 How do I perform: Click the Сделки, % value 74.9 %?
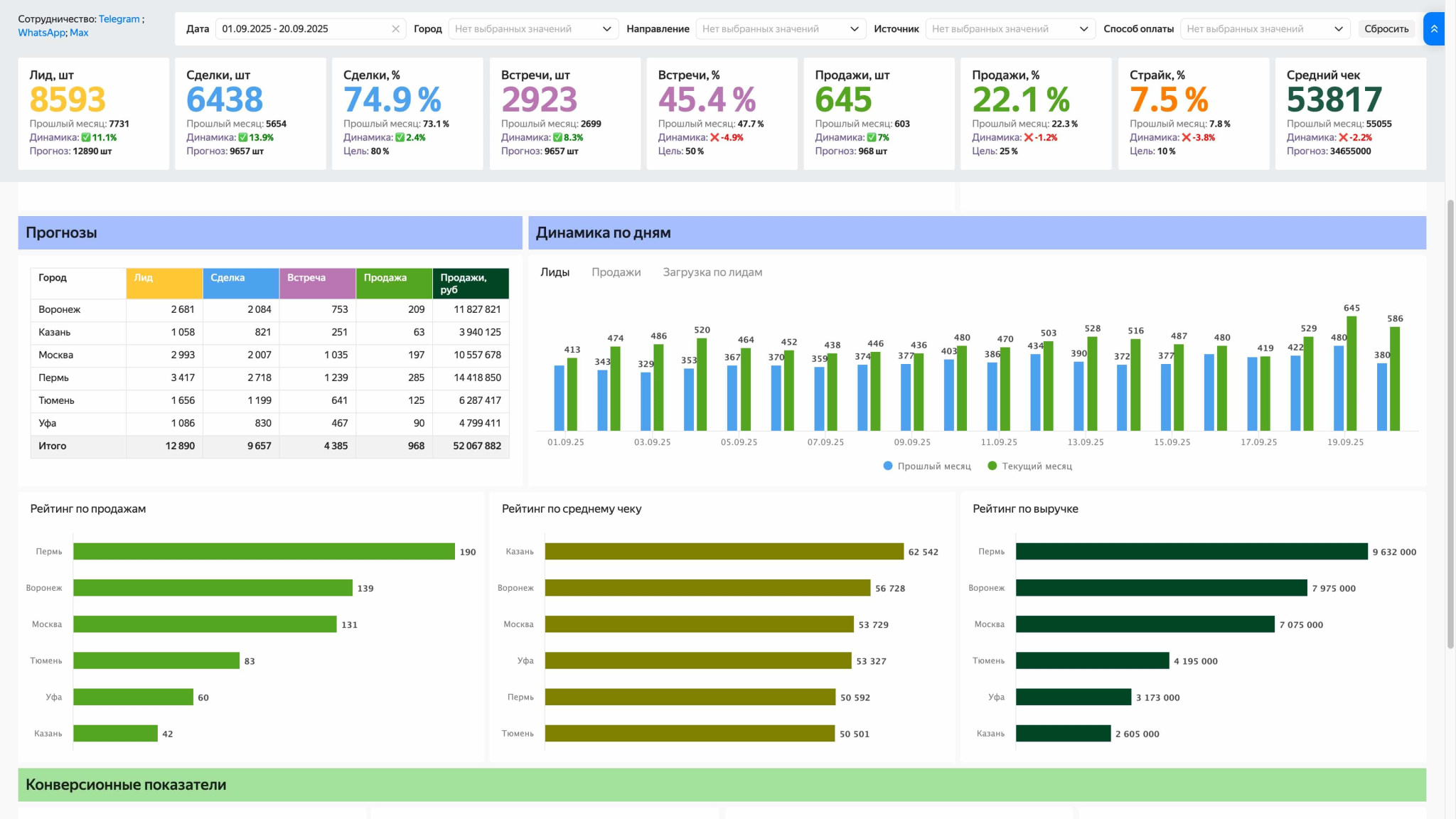[x=392, y=100]
